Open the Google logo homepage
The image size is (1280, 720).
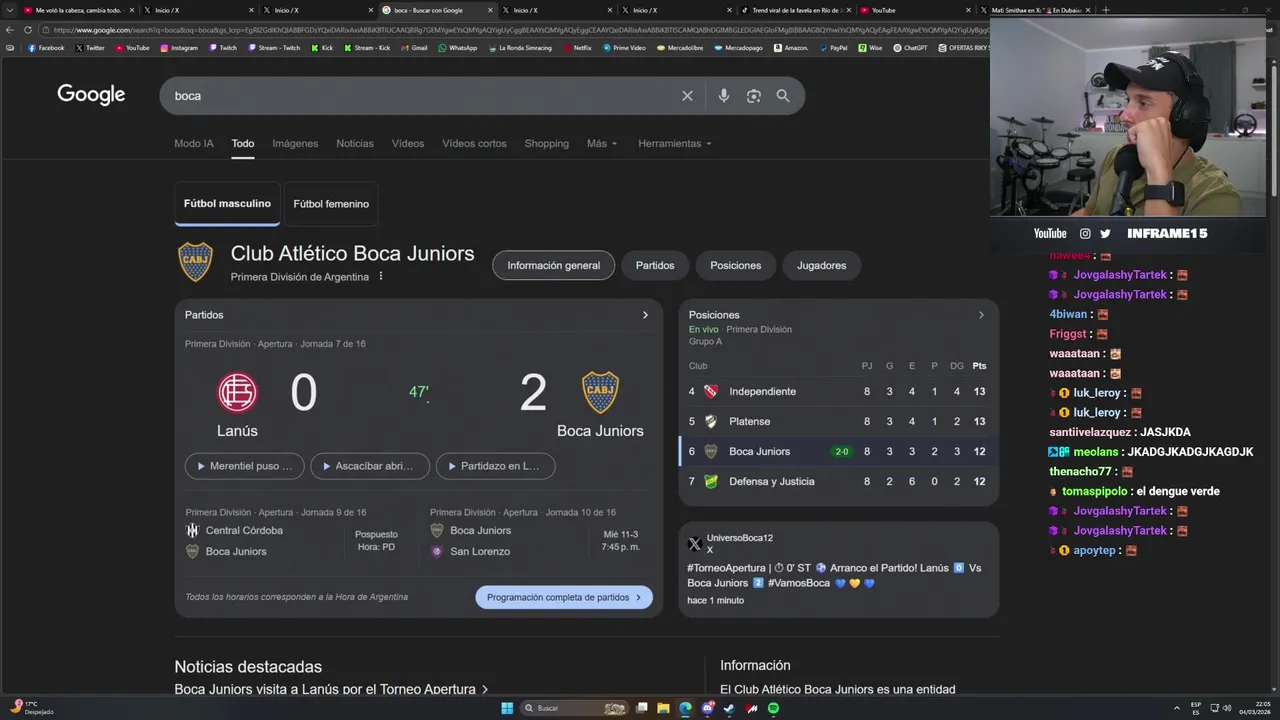[x=91, y=95]
